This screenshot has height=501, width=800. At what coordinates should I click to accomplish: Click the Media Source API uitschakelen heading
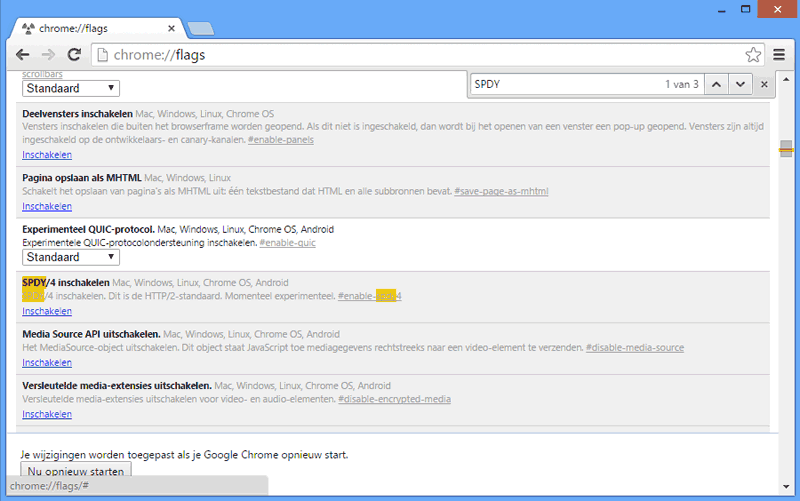91,334
